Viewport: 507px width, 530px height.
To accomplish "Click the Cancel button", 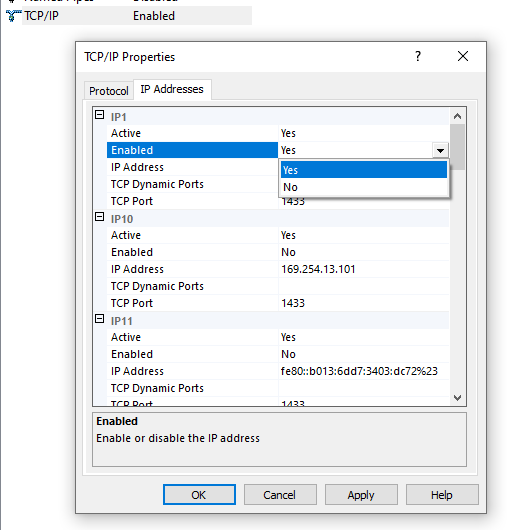I will [x=280, y=495].
